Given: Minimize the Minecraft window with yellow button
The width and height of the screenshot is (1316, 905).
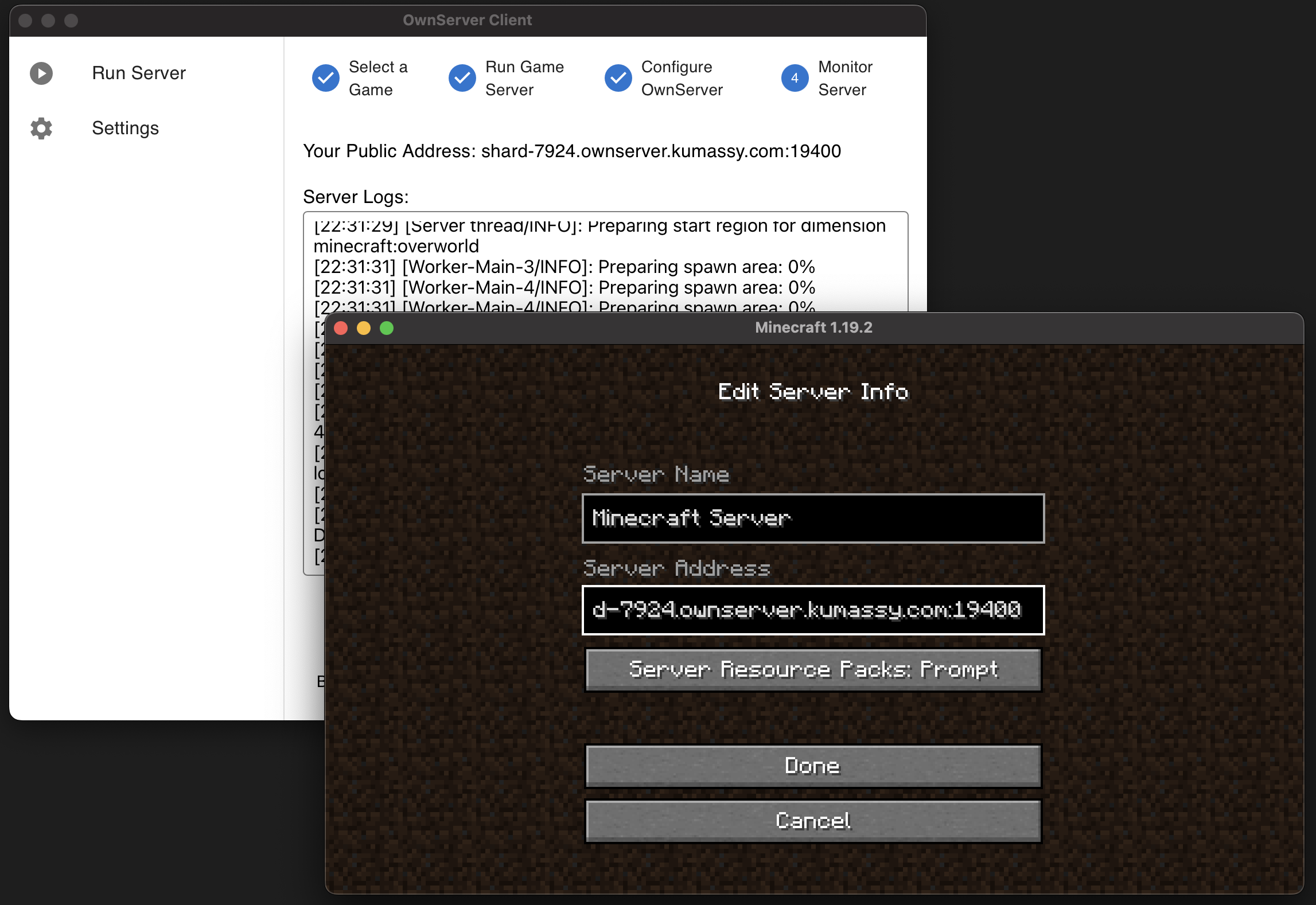Looking at the screenshot, I should coord(364,328).
